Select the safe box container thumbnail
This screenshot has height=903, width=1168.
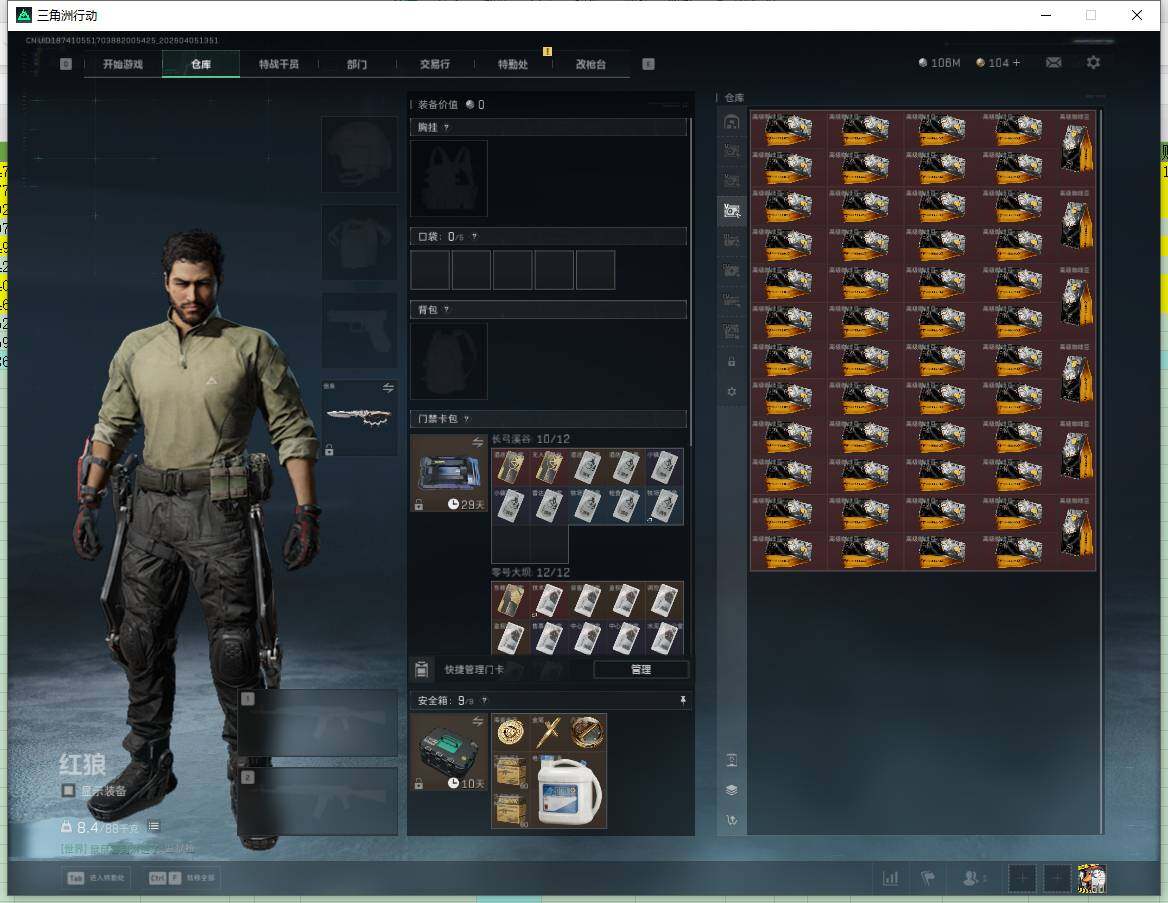(x=449, y=752)
